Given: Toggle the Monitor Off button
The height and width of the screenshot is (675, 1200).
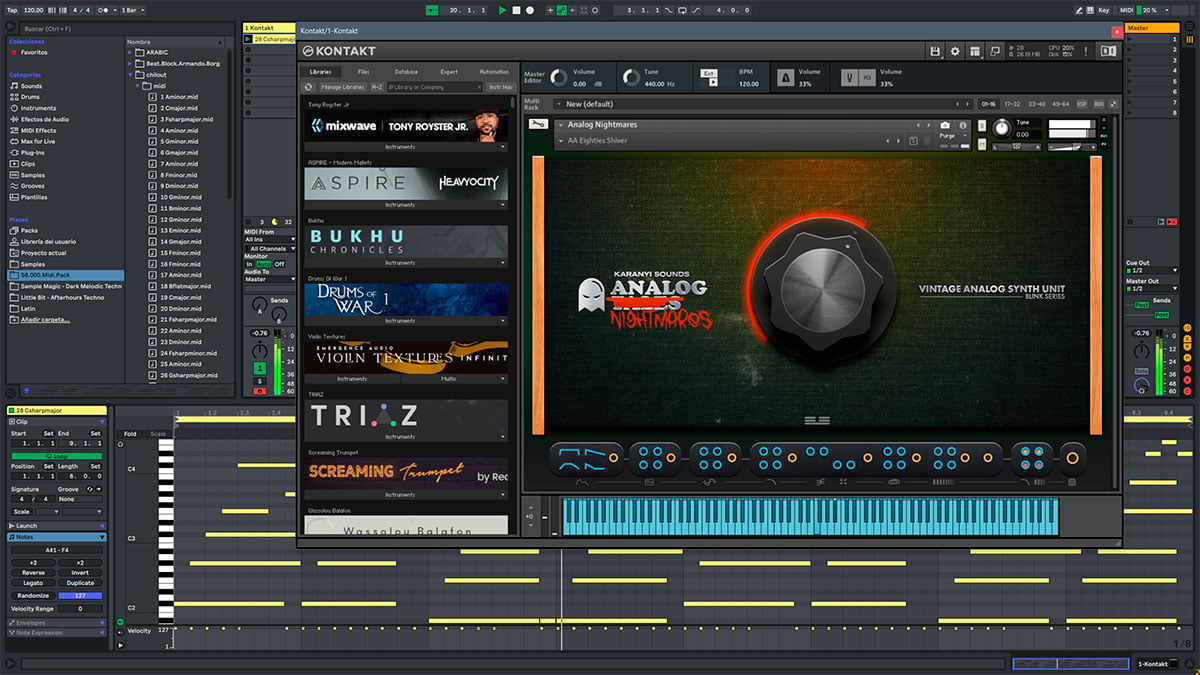Looking at the screenshot, I should [x=279, y=264].
